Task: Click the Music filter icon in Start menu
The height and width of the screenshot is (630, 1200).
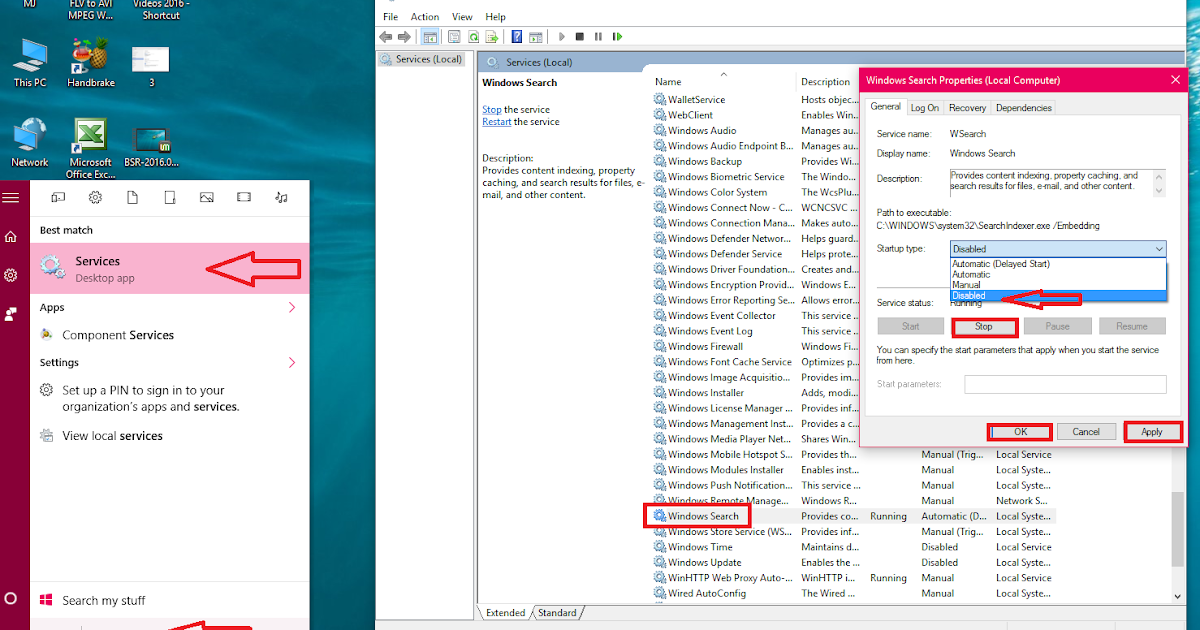Action: (x=279, y=197)
